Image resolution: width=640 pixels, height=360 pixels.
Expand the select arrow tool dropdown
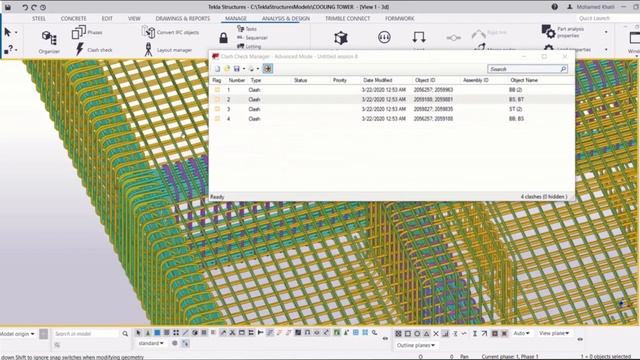(x=16, y=32)
